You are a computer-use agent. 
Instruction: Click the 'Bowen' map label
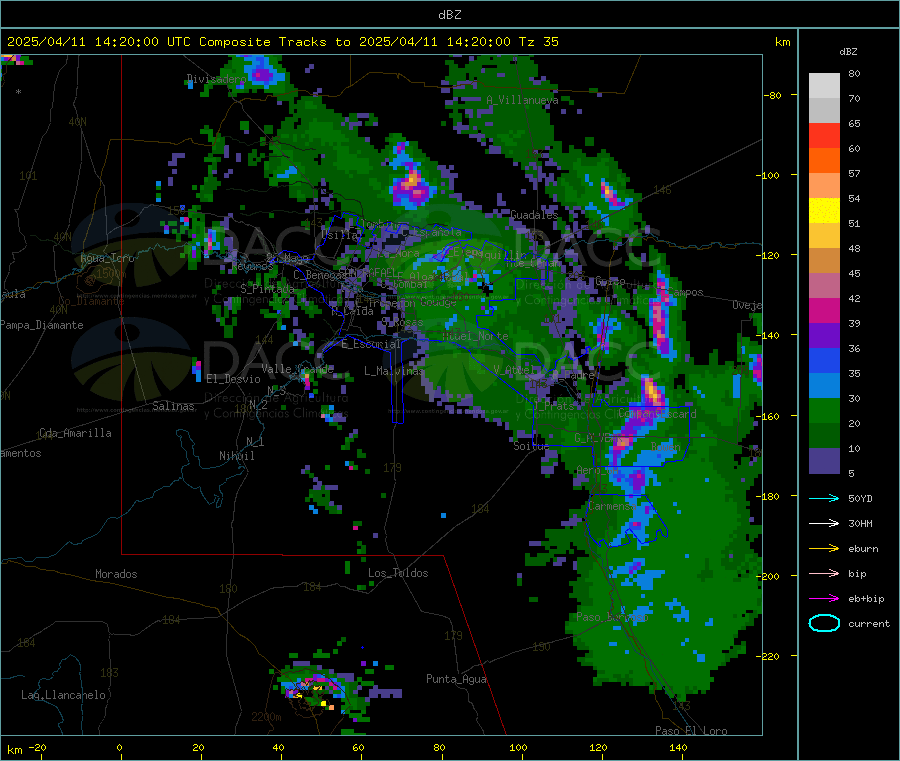pyautogui.click(x=665, y=446)
